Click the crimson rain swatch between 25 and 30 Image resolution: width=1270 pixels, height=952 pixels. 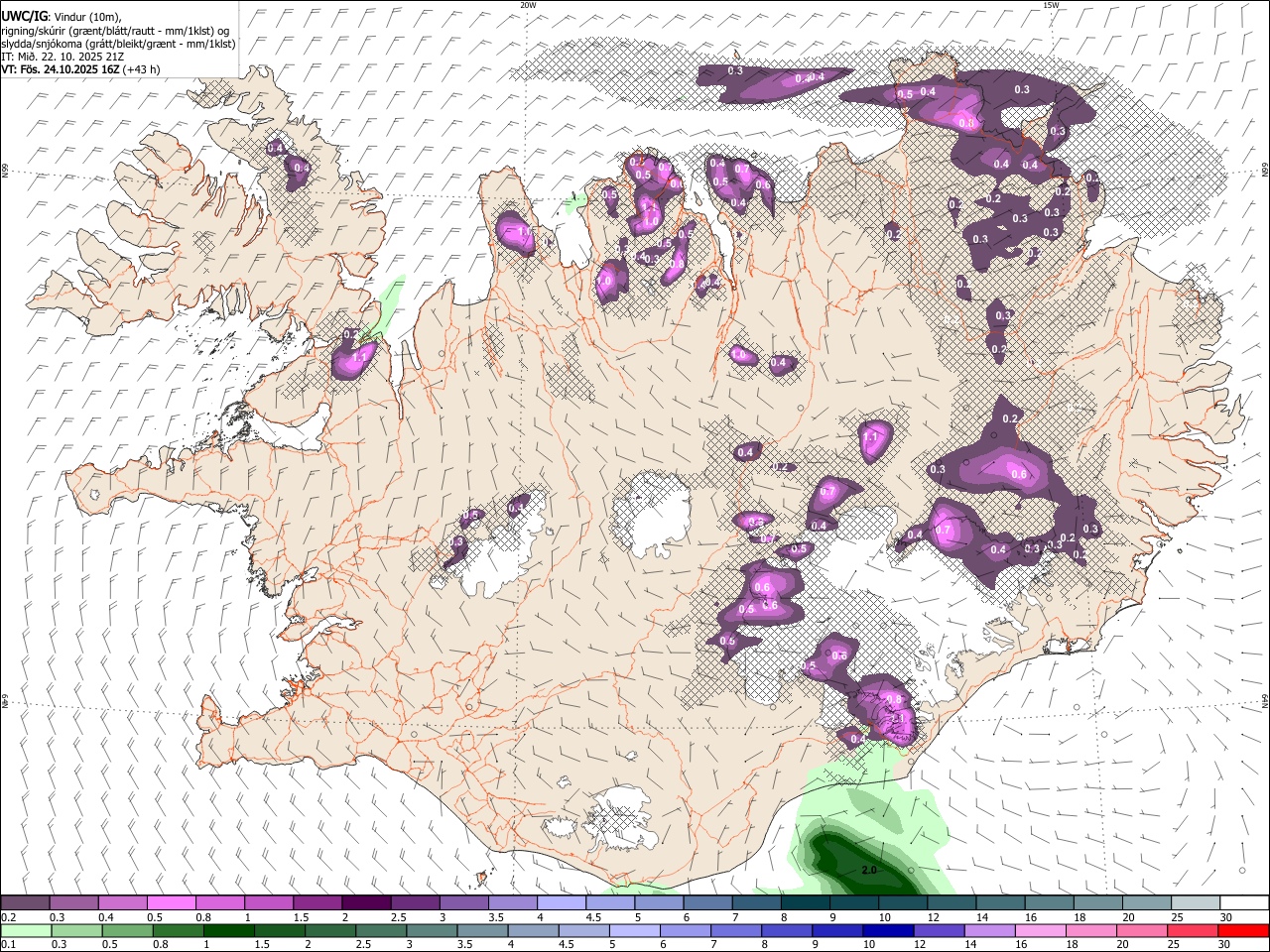pyautogui.click(x=1193, y=930)
